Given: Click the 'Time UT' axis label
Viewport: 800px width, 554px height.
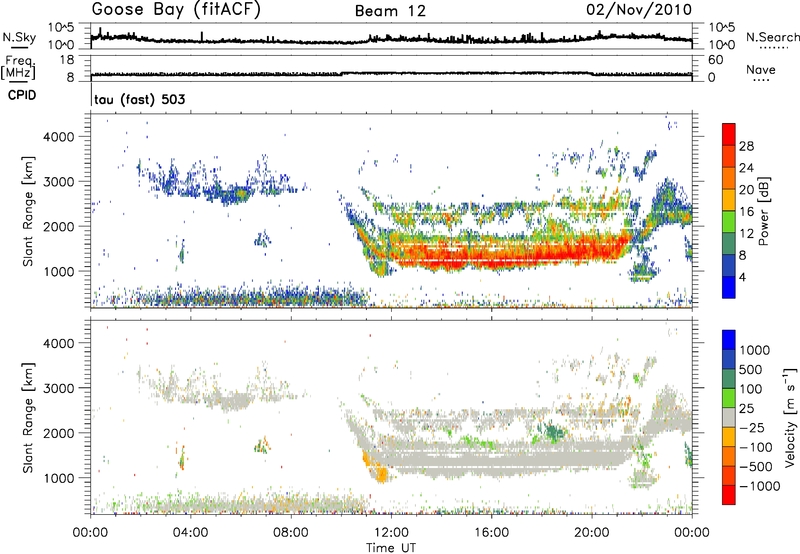Looking at the screenshot, I should (391, 547).
